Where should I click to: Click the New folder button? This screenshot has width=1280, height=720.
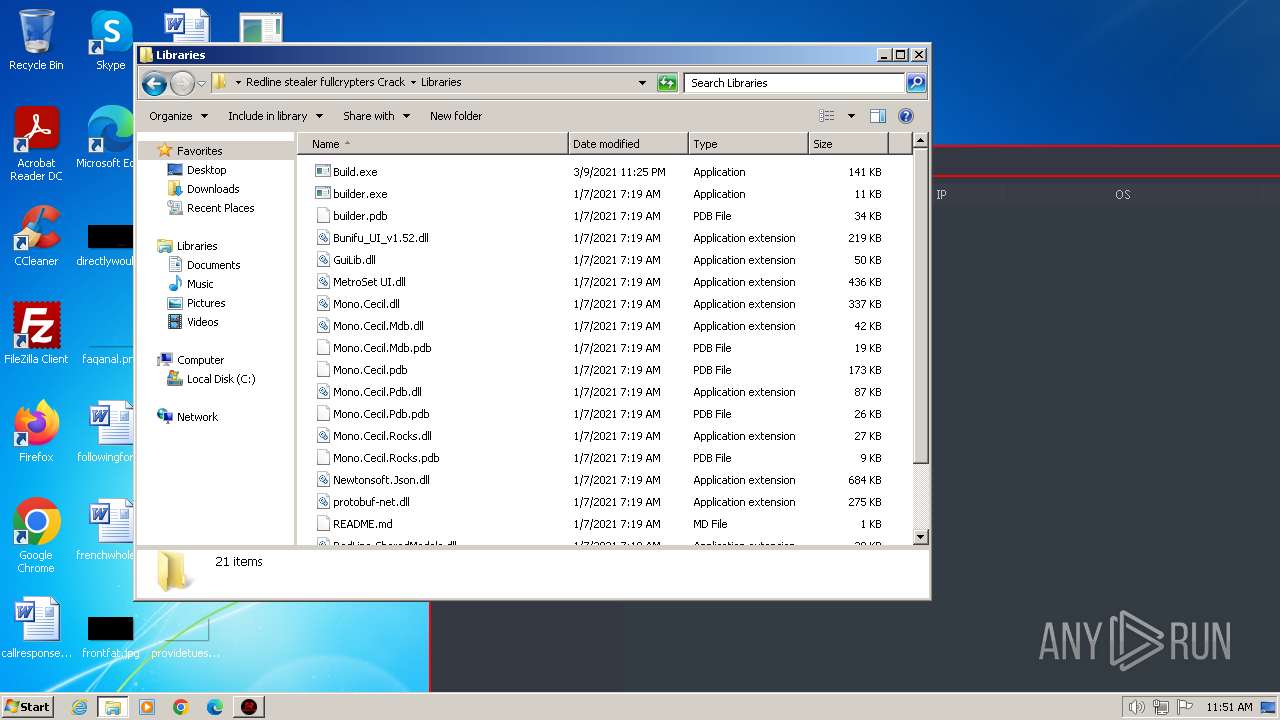[456, 116]
